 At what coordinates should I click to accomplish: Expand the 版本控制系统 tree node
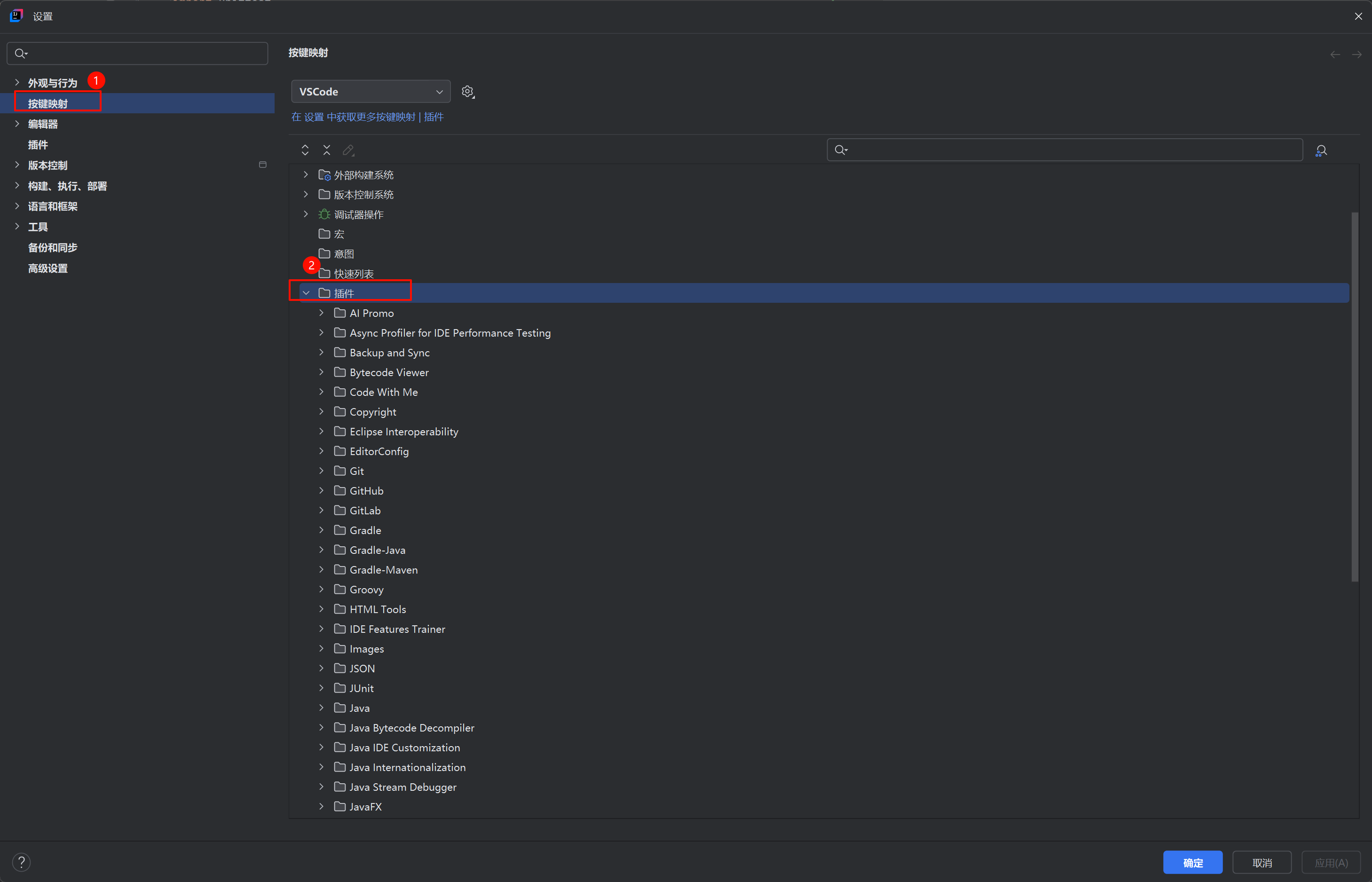(x=306, y=195)
